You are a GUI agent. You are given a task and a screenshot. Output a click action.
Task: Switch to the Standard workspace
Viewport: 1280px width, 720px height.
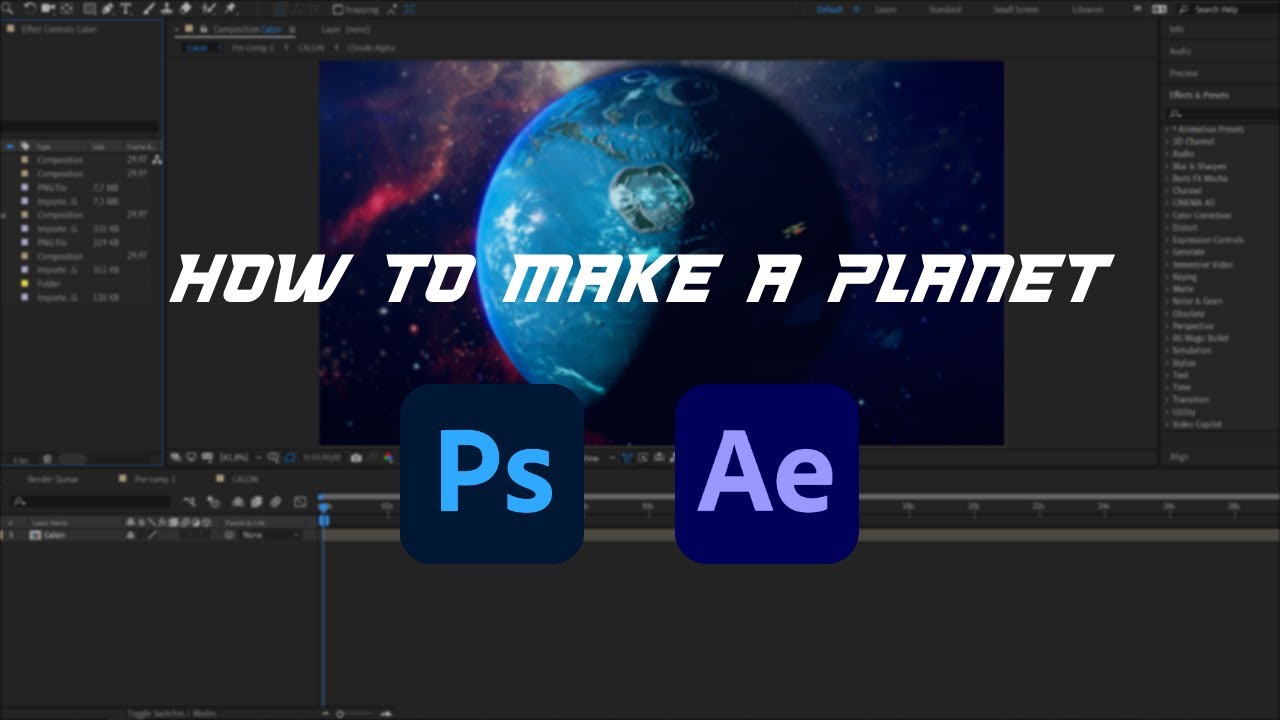[944, 9]
